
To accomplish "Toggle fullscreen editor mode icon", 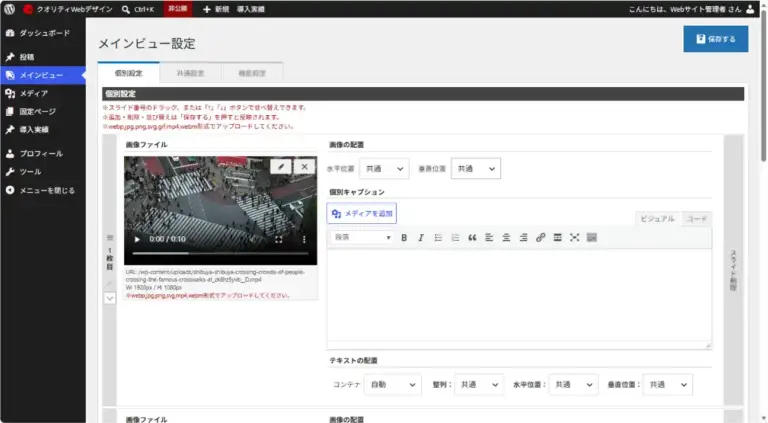I will click(575, 237).
